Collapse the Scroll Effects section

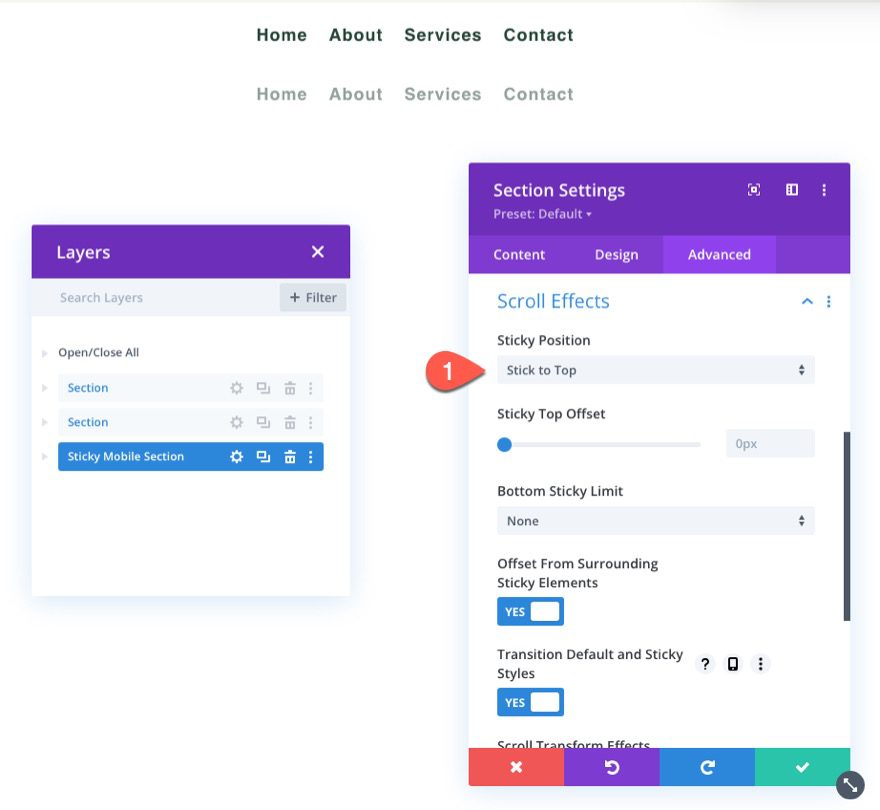[x=807, y=301]
